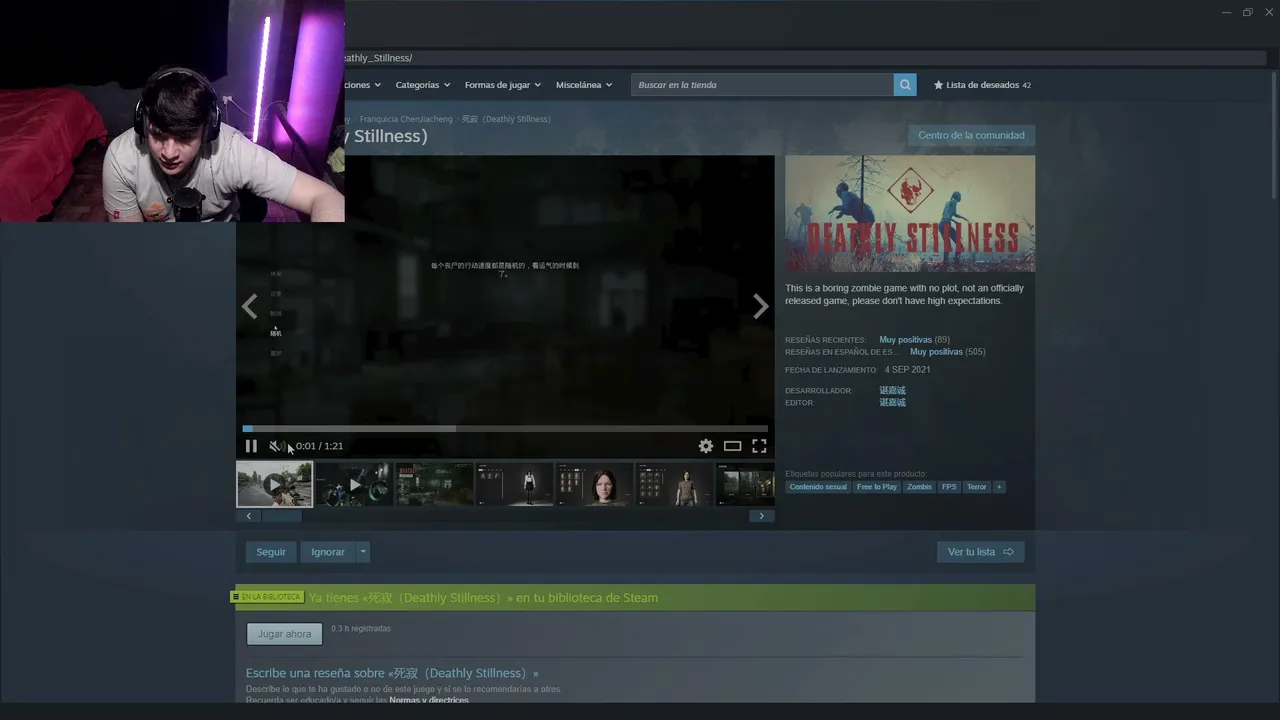Click the thumbnail strip scrollbar handle
The width and height of the screenshot is (1280, 720).
tap(281, 516)
